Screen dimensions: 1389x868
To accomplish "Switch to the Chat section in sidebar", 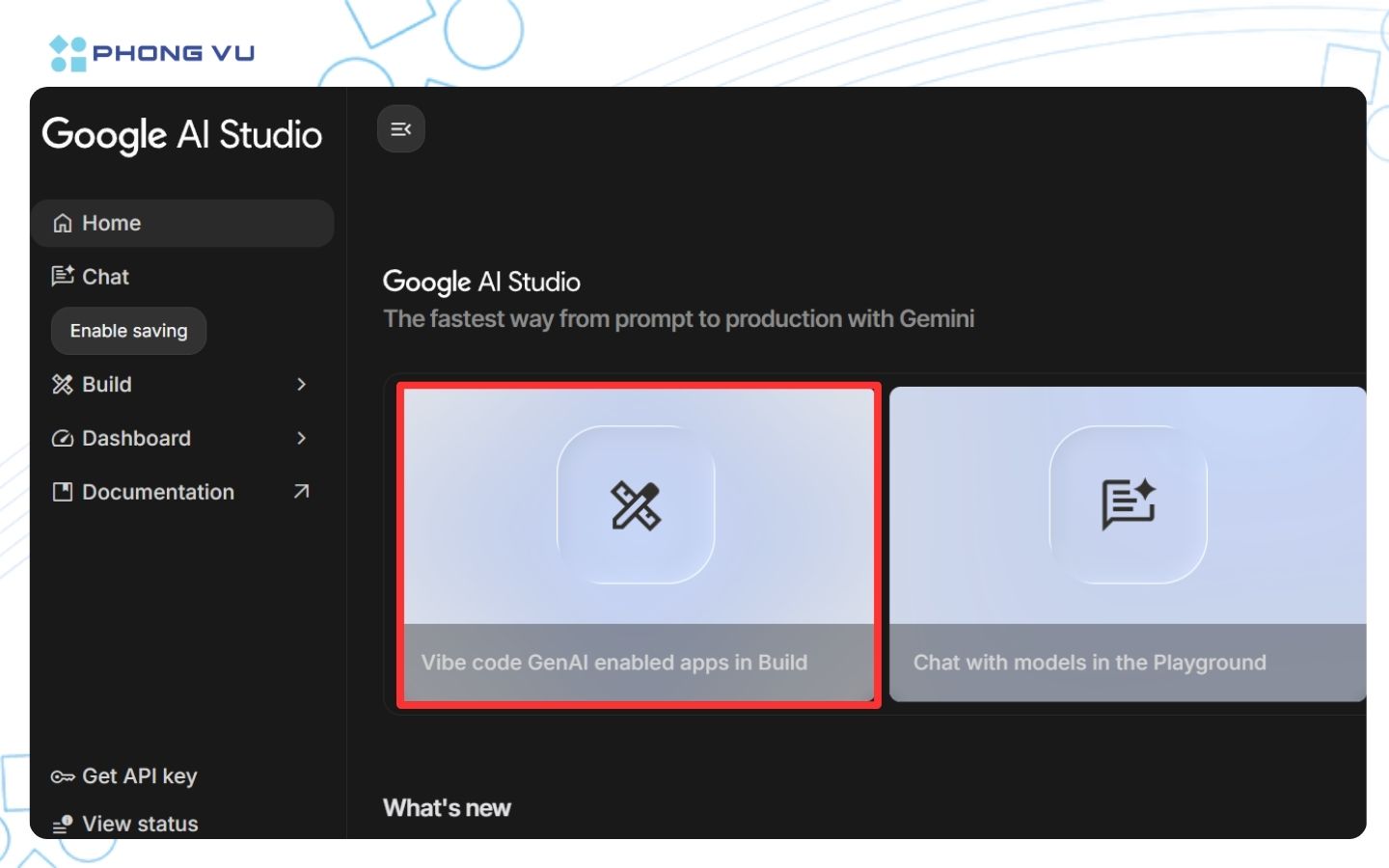I will tap(104, 277).
